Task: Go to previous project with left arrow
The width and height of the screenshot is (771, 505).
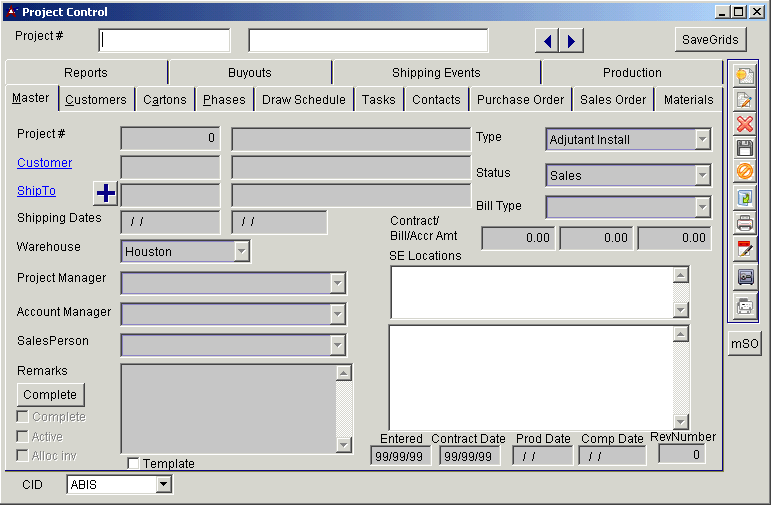Action: [x=547, y=40]
